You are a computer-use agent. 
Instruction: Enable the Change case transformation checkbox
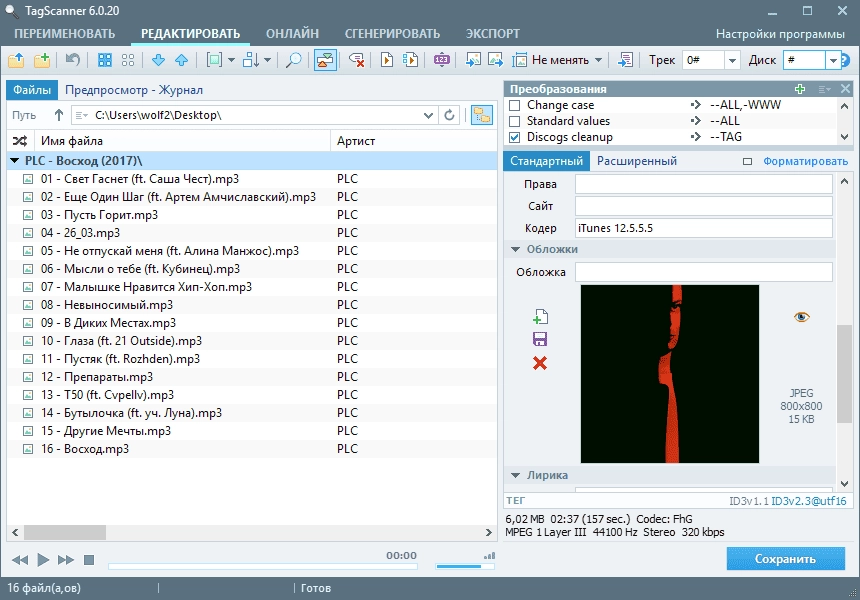click(x=514, y=105)
